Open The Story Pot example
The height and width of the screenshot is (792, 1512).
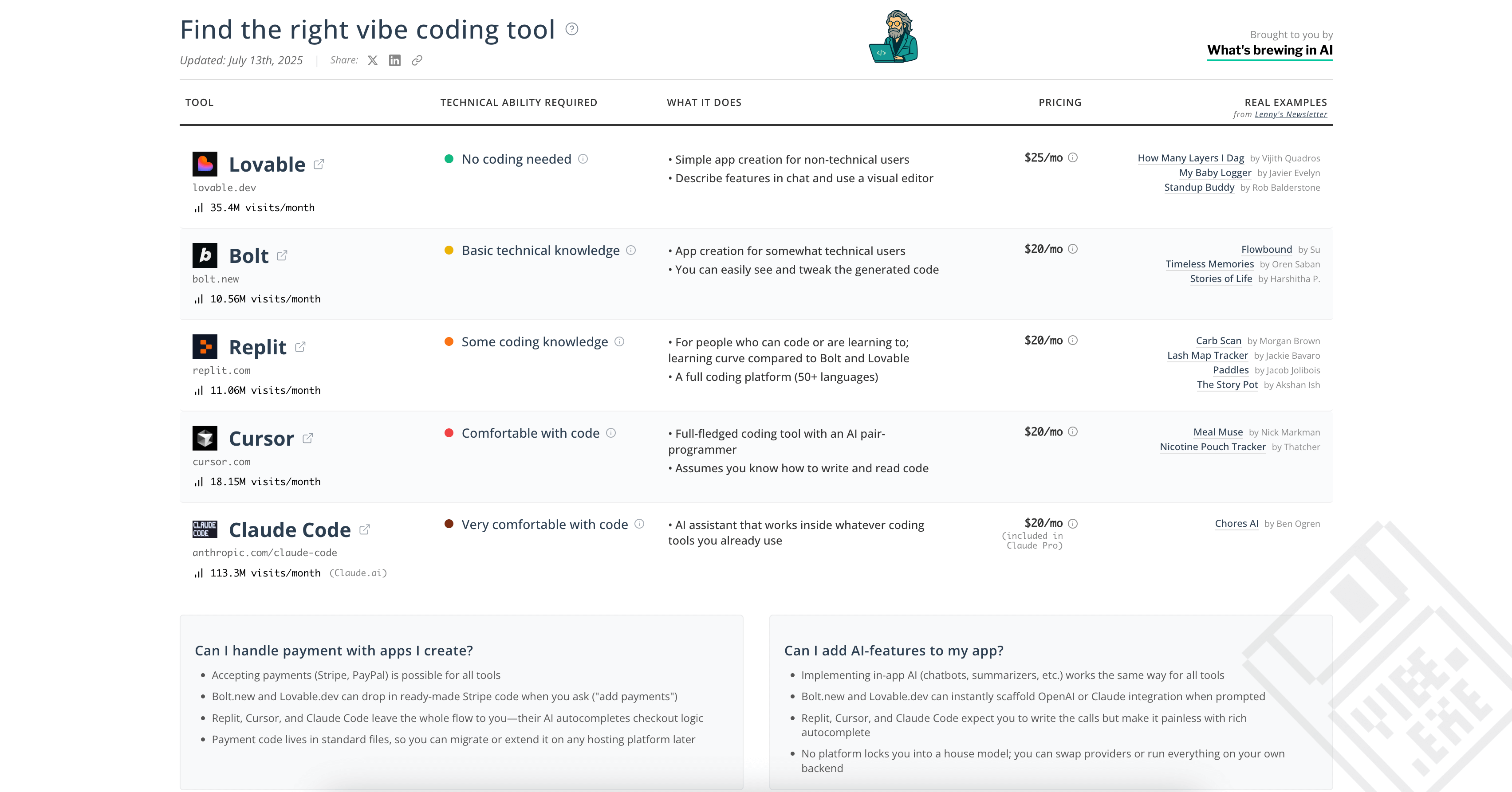[x=1227, y=385]
